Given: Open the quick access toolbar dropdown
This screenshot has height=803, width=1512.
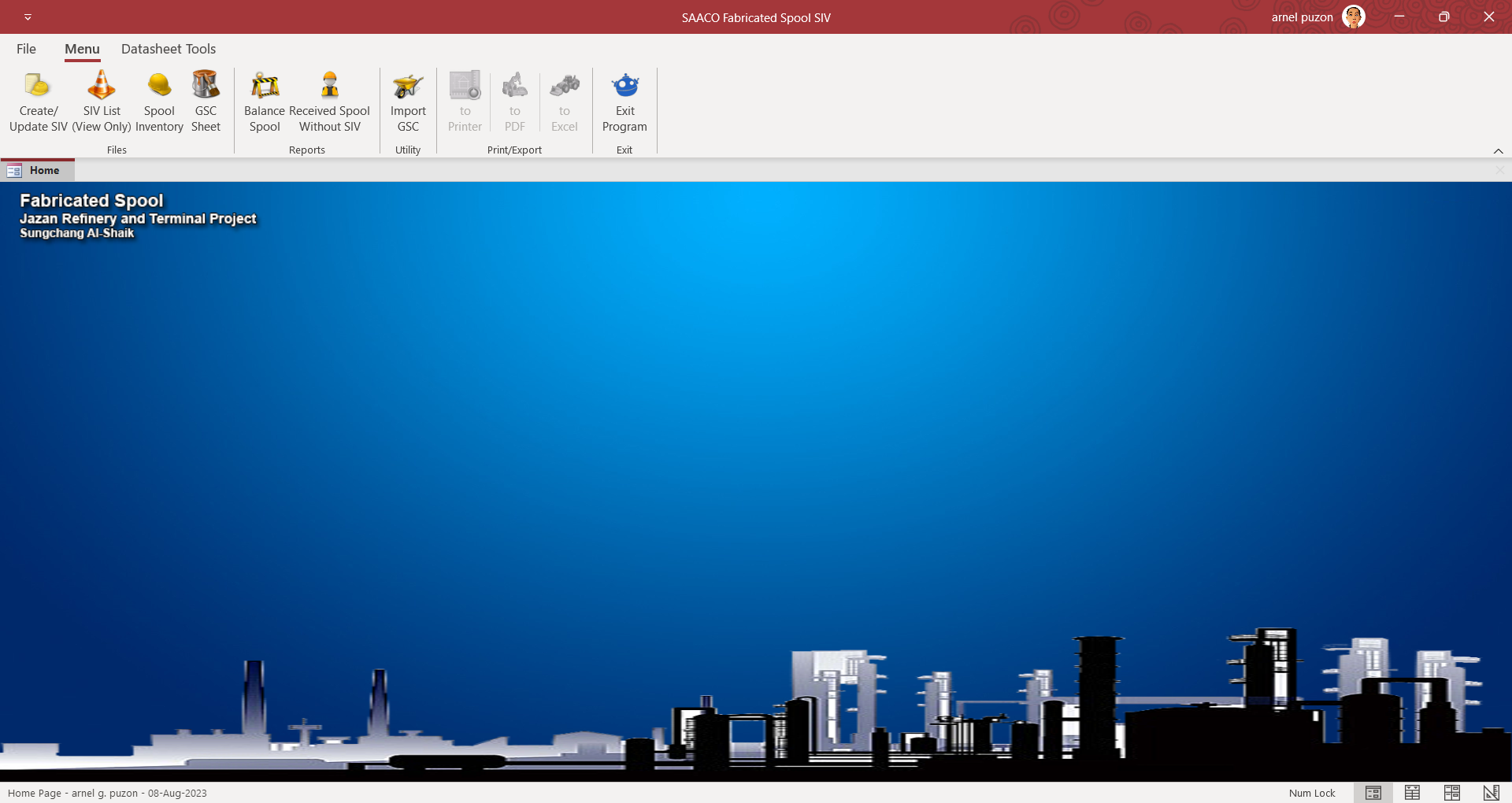Looking at the screenshot, I should point(28,17).
